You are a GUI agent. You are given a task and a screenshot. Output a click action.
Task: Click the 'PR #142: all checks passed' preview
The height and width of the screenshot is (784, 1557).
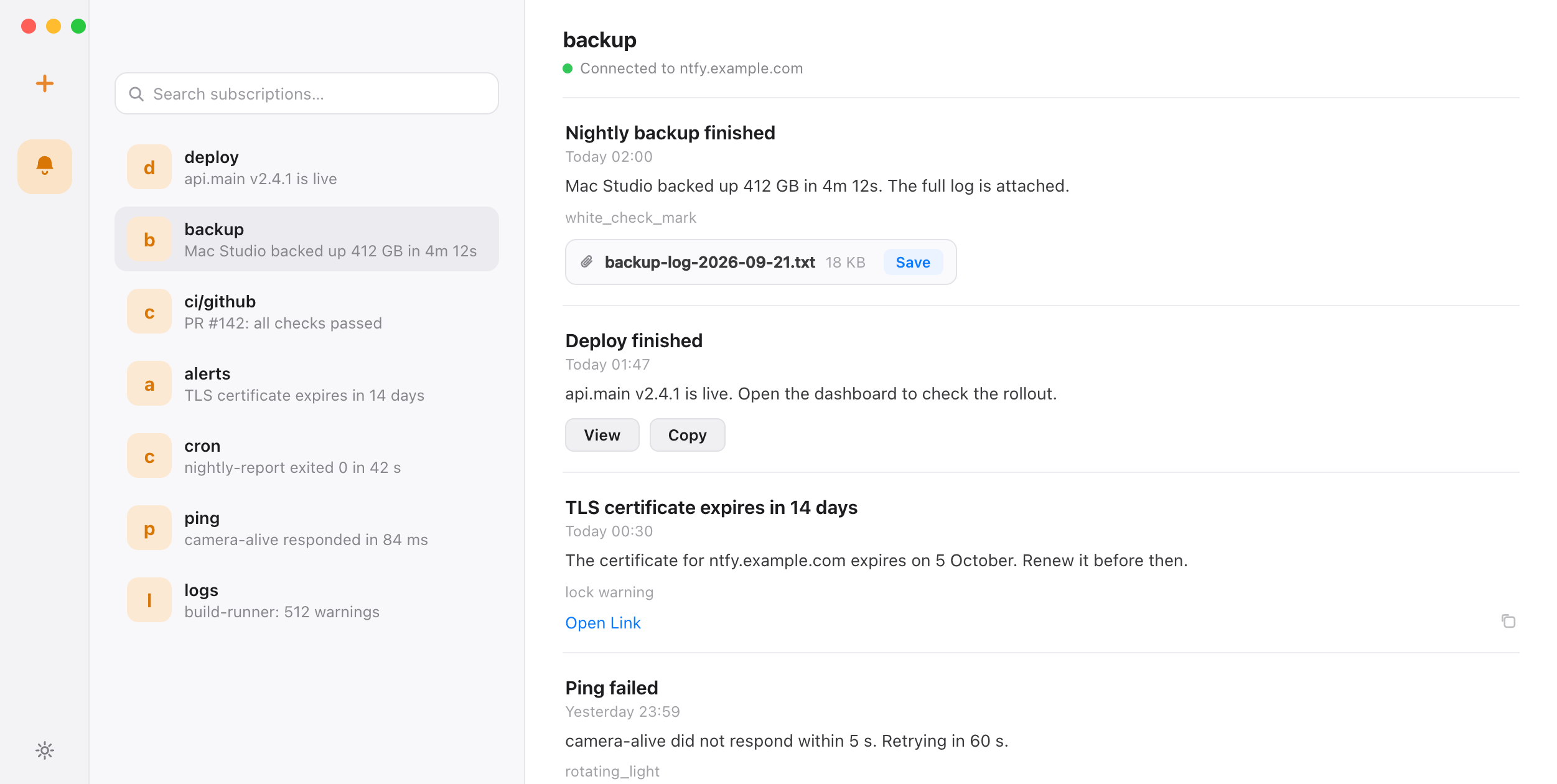pyautogui.click(x=283, y=323)
